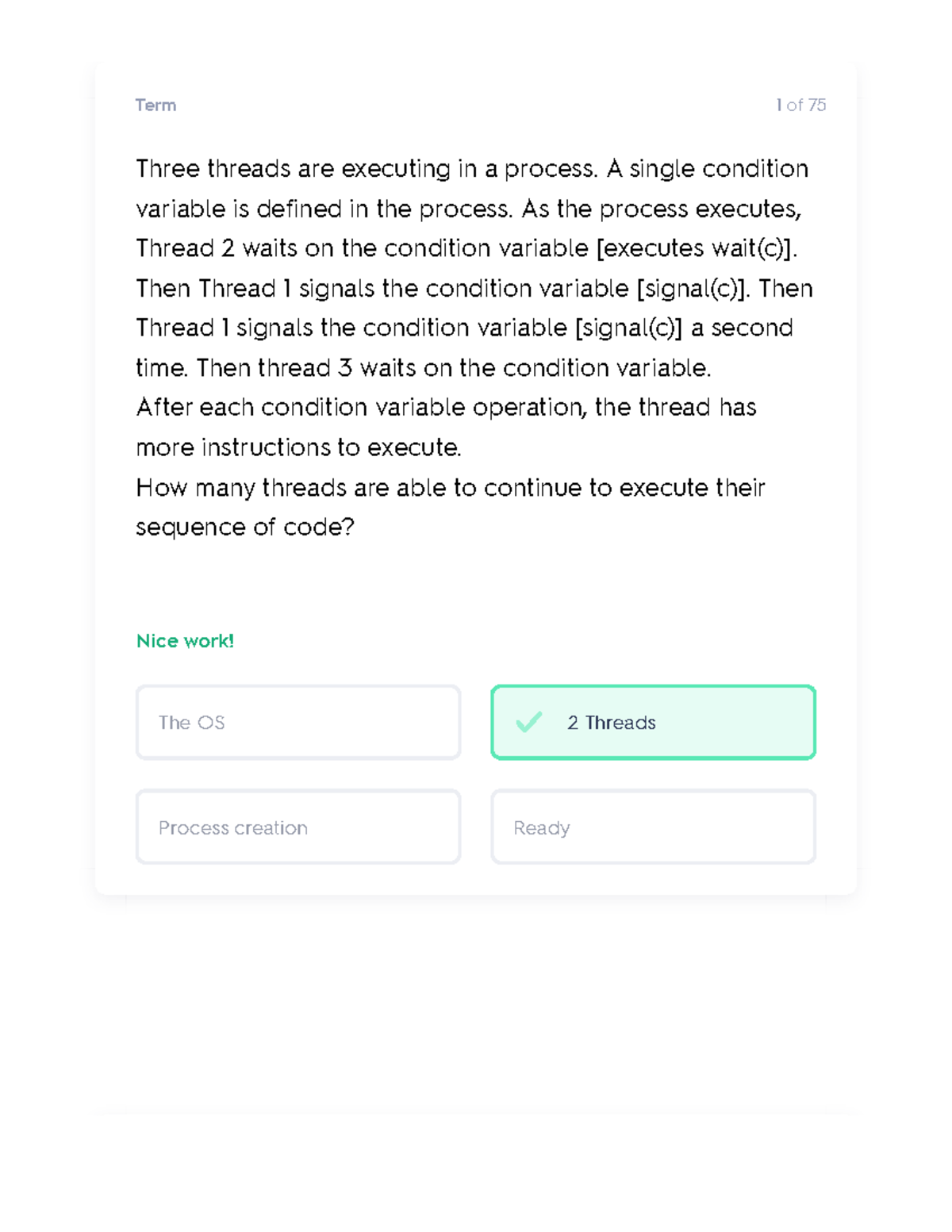Choose the Process creation answer option
The height and width of the screenshot is (1232, 952).
[x=297, y=827]
